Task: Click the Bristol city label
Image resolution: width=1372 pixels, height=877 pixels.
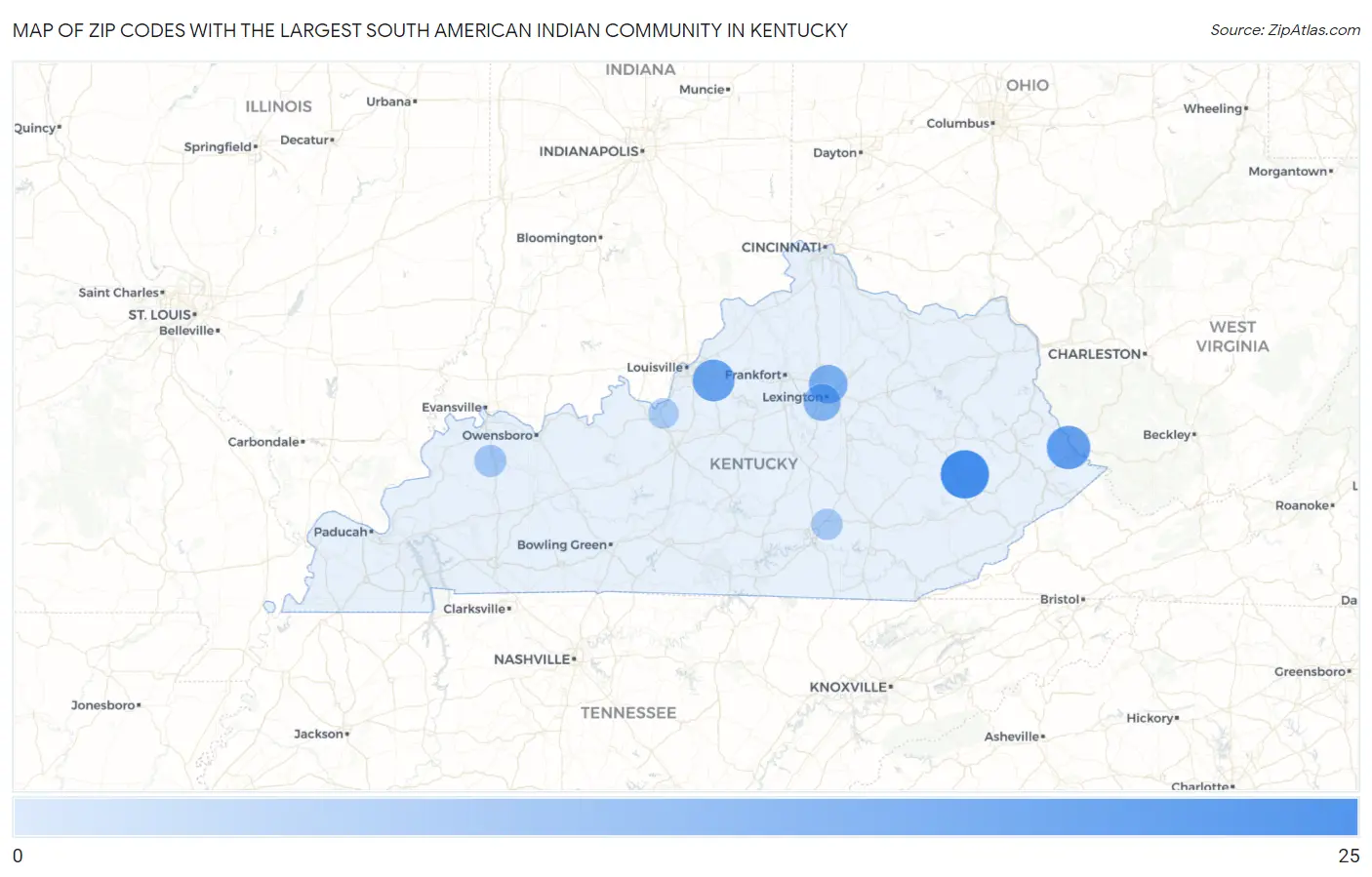Action: (x=1060, y=599)
